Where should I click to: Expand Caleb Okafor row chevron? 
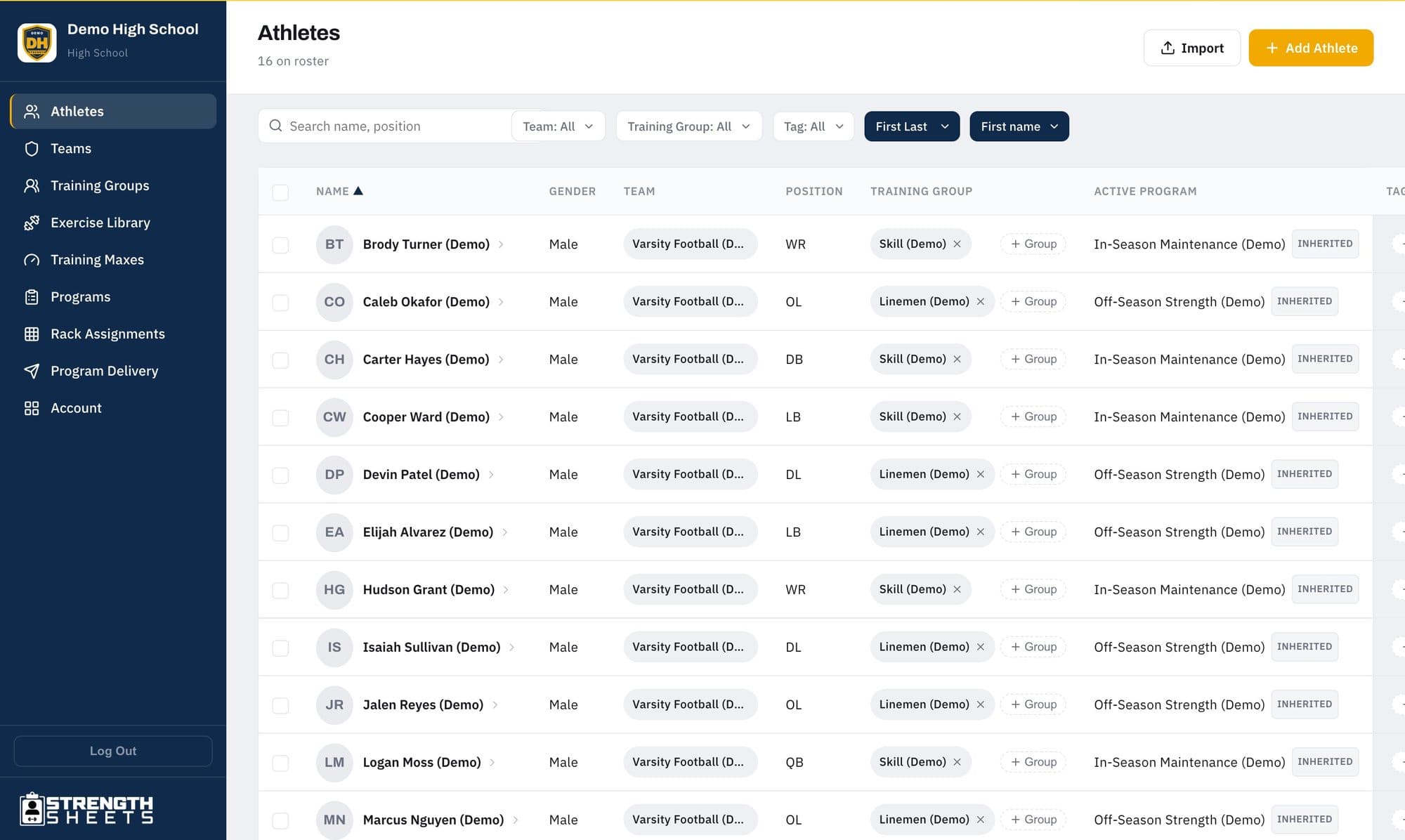pos(501,302)
